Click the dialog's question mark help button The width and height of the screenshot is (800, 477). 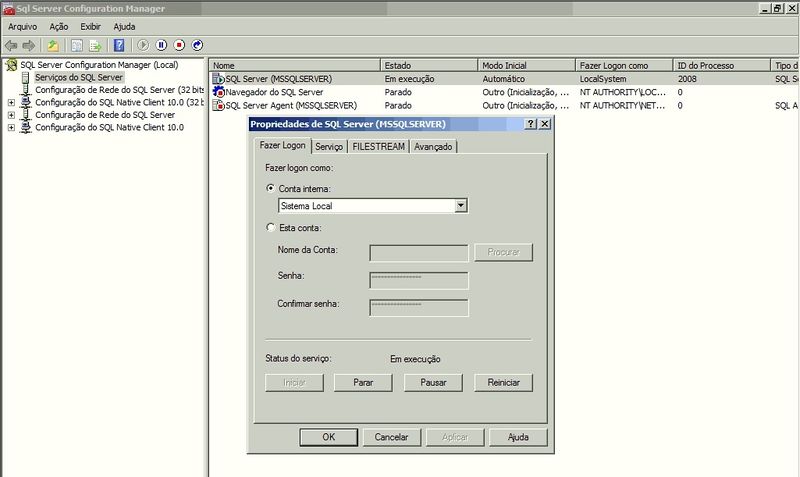tap(531, 124)
